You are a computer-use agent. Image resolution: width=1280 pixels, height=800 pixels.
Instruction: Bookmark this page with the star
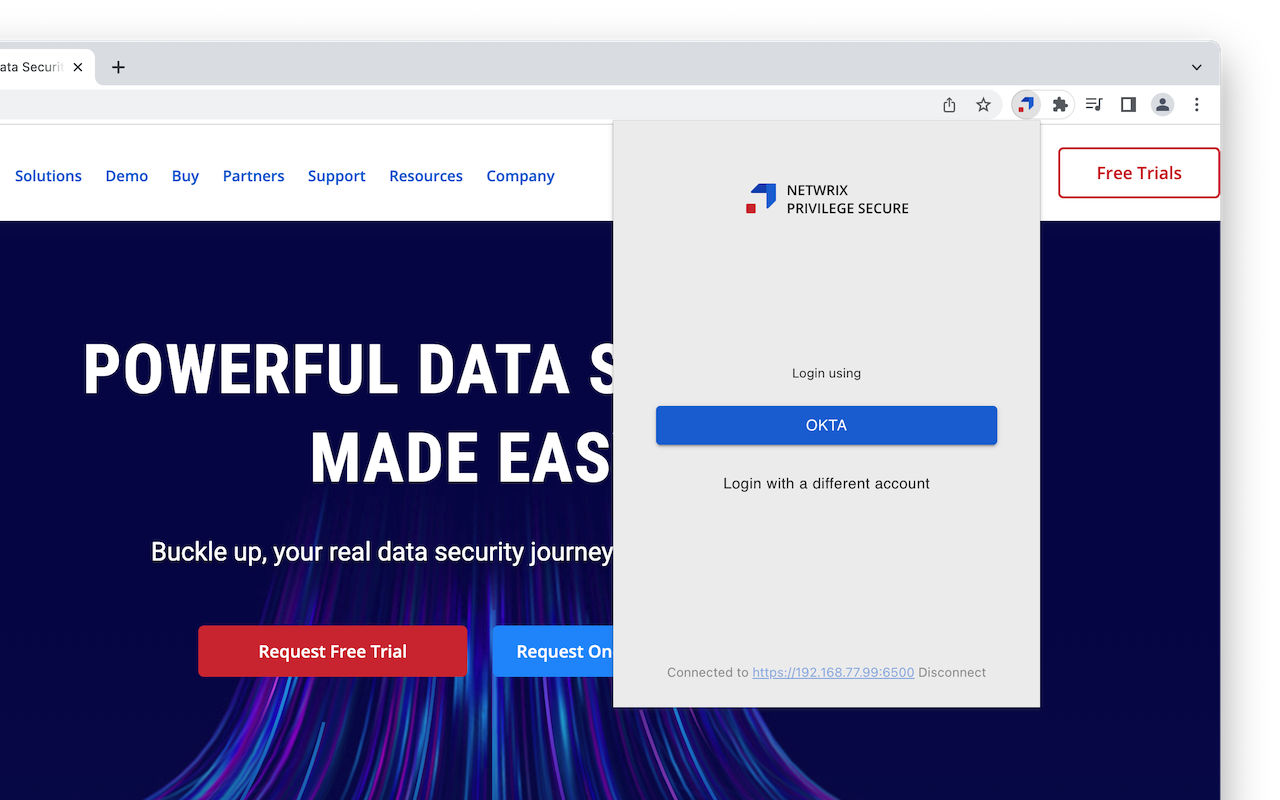click(983, 104)
